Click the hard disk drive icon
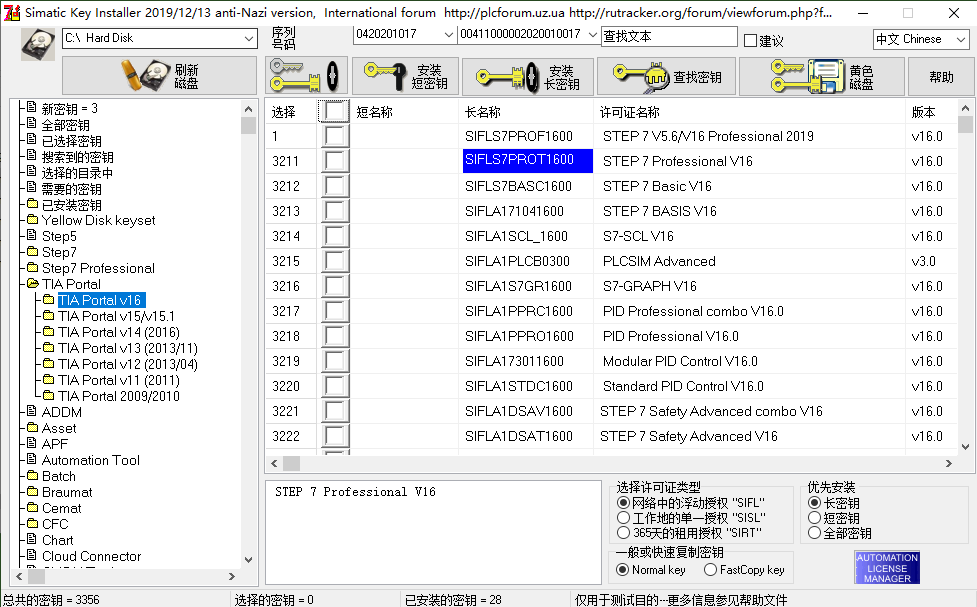Screen dimensions: 977x607 (38, 44)
